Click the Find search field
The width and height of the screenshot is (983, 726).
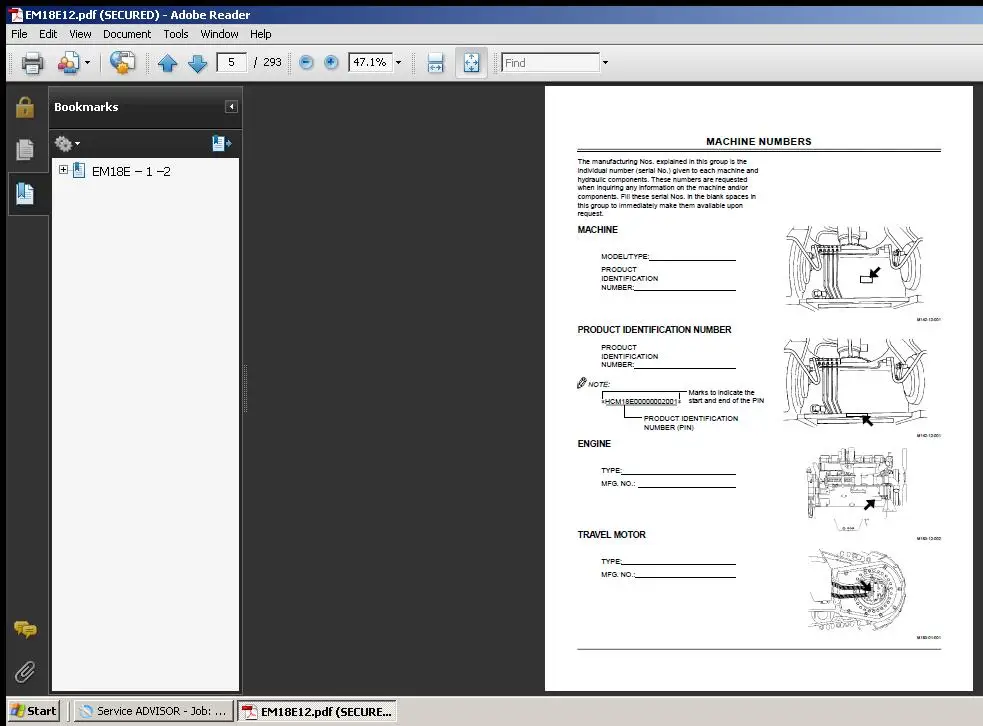(x=550, y=62)
